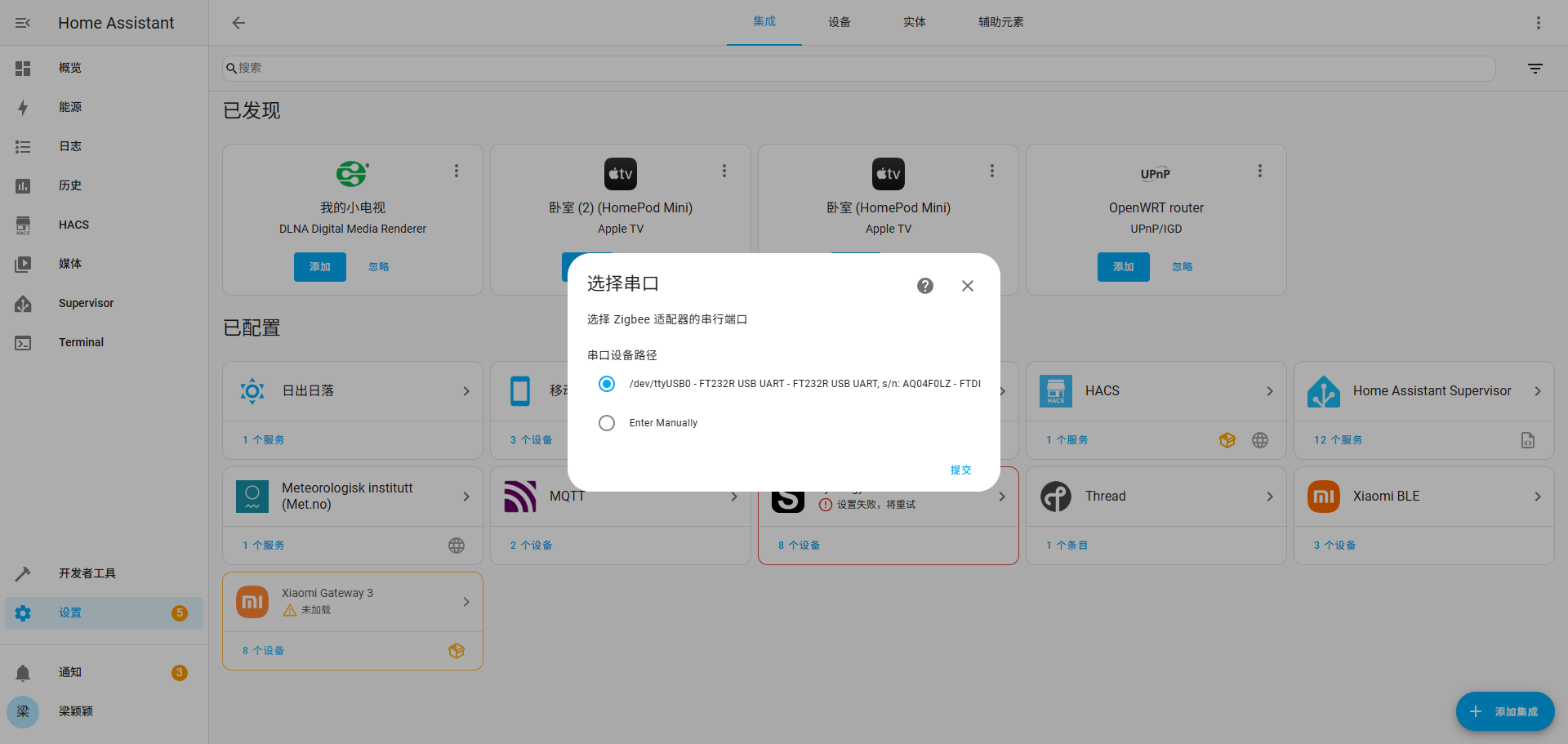Open the 开发者工具 sidebar icon
Screen dimensions: 1568x744
coord(23,573)
